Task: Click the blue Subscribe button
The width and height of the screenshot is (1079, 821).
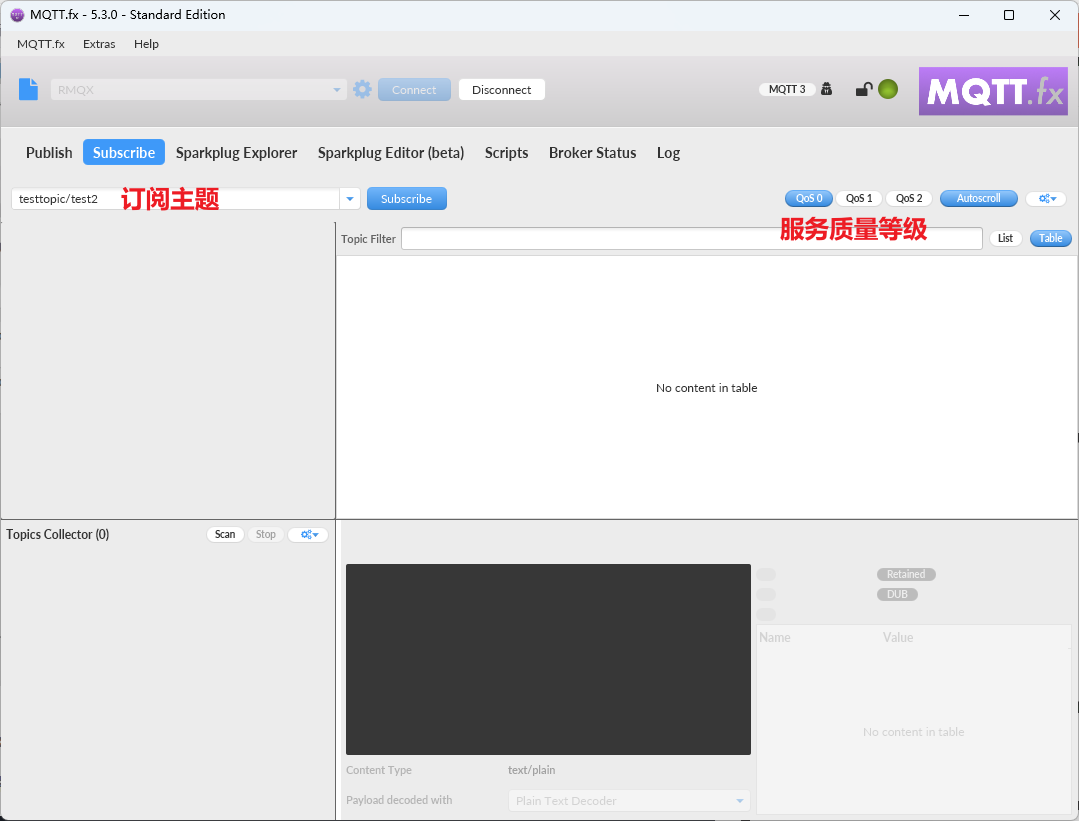Action: (x=407, y=199)
